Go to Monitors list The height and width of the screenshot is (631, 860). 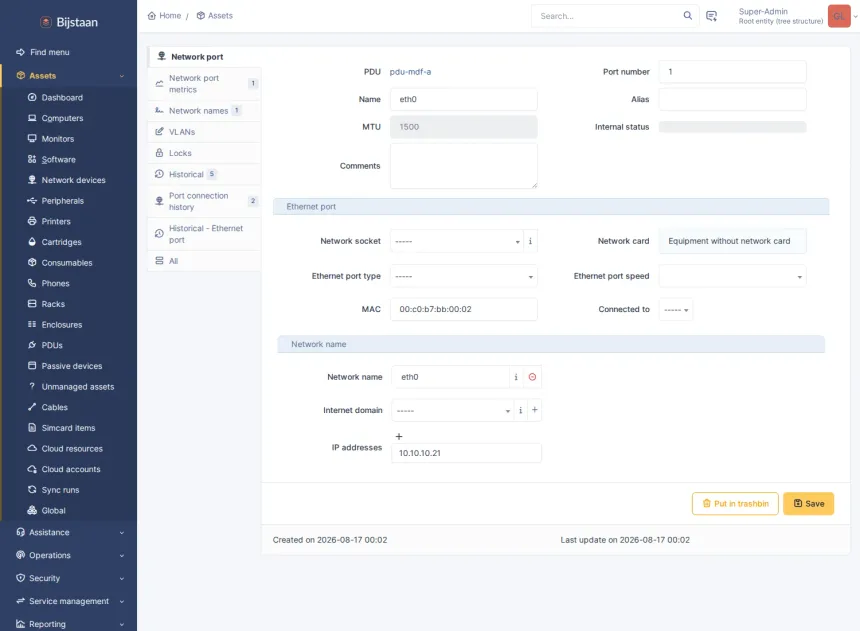click(58, 139)
